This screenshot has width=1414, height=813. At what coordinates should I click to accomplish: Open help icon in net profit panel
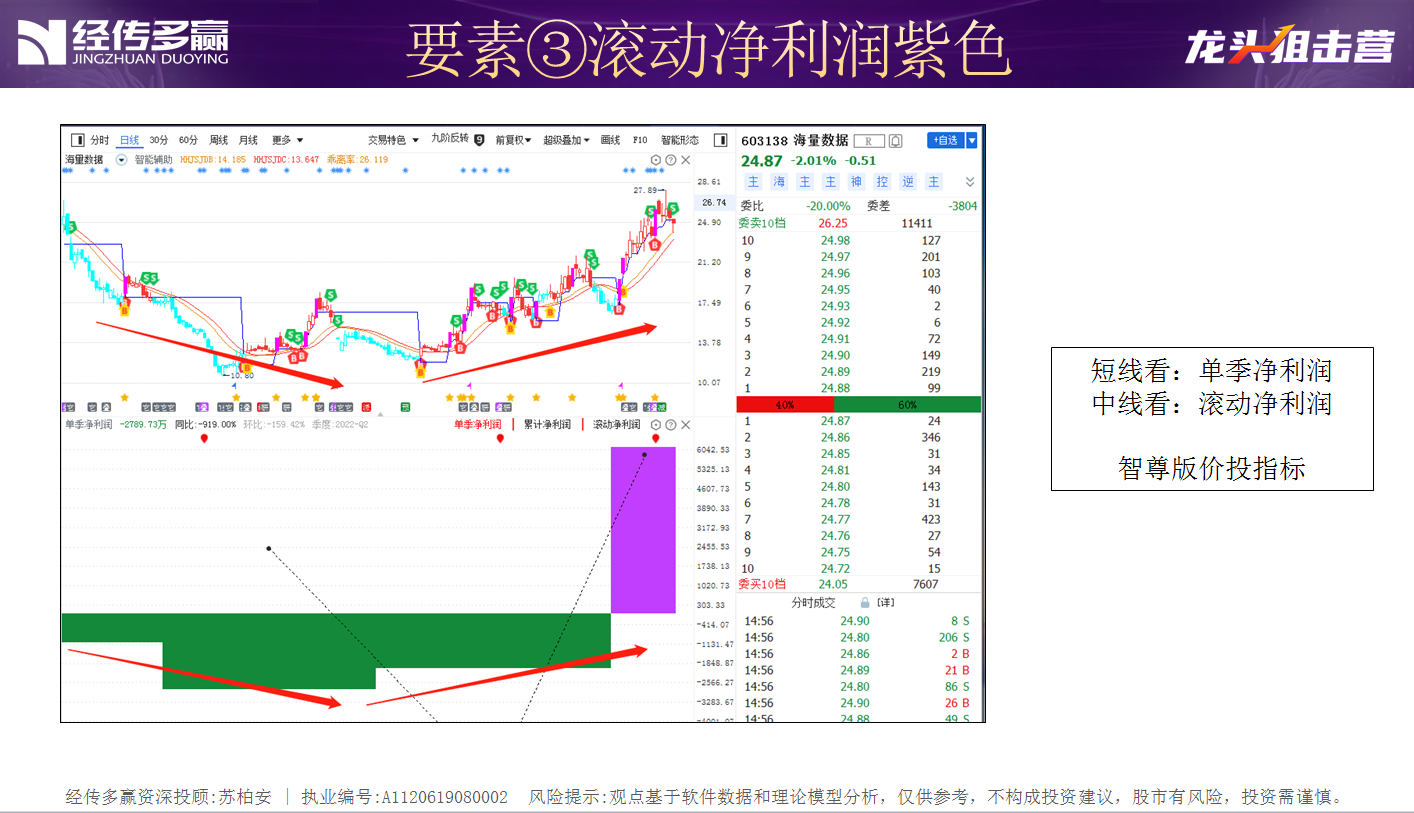(671, 424)
